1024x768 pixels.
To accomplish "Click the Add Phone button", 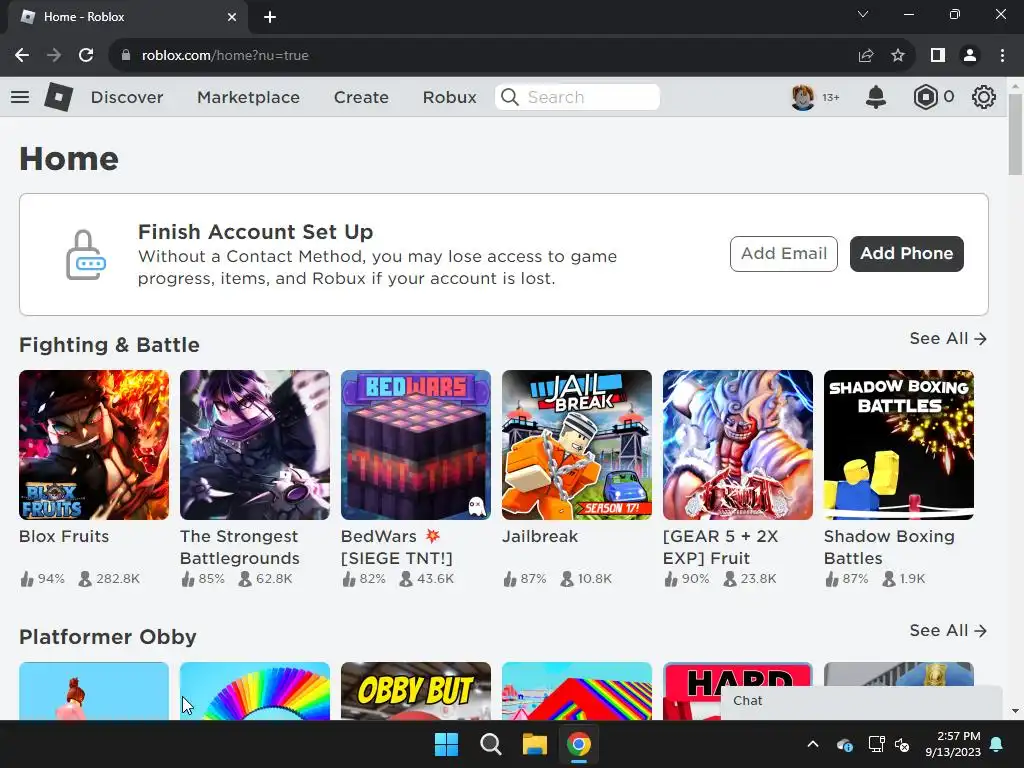I will point(906,253).
